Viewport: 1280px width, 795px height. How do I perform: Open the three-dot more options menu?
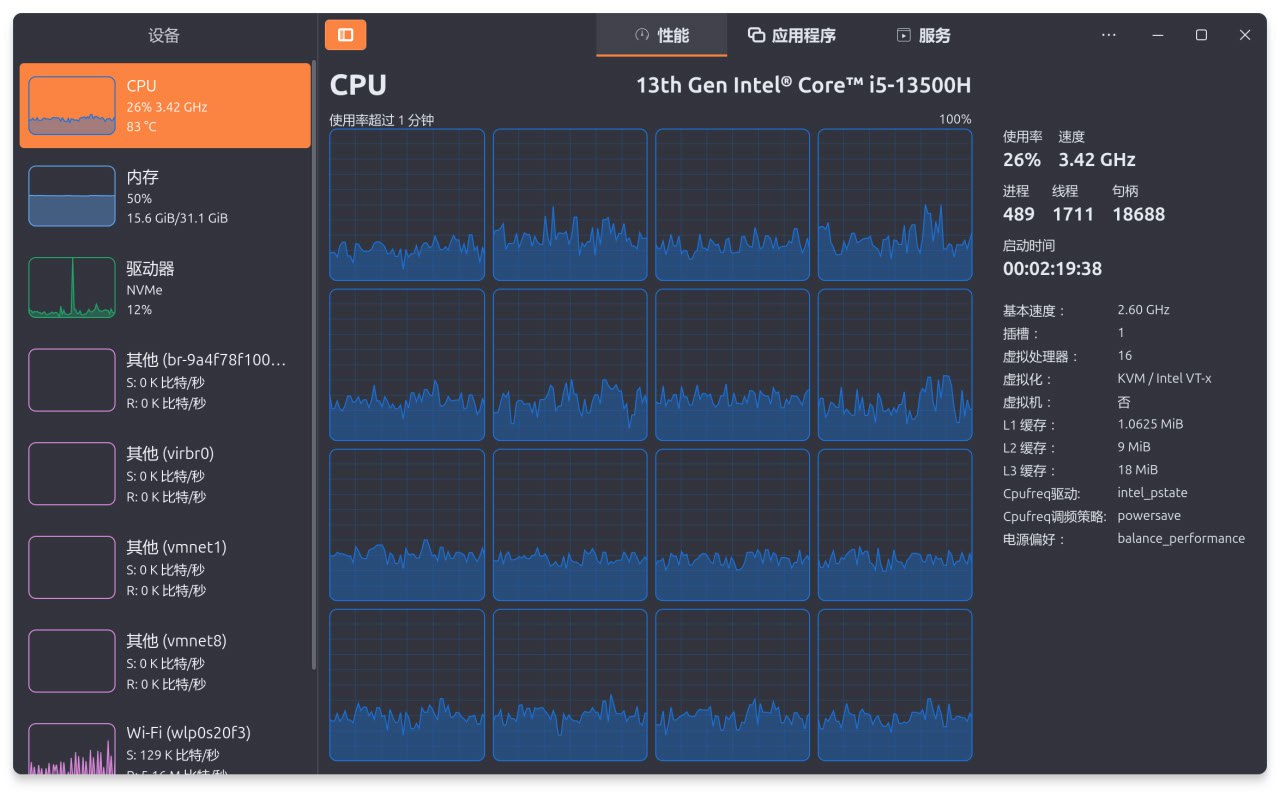click(x=1108, y=35)
